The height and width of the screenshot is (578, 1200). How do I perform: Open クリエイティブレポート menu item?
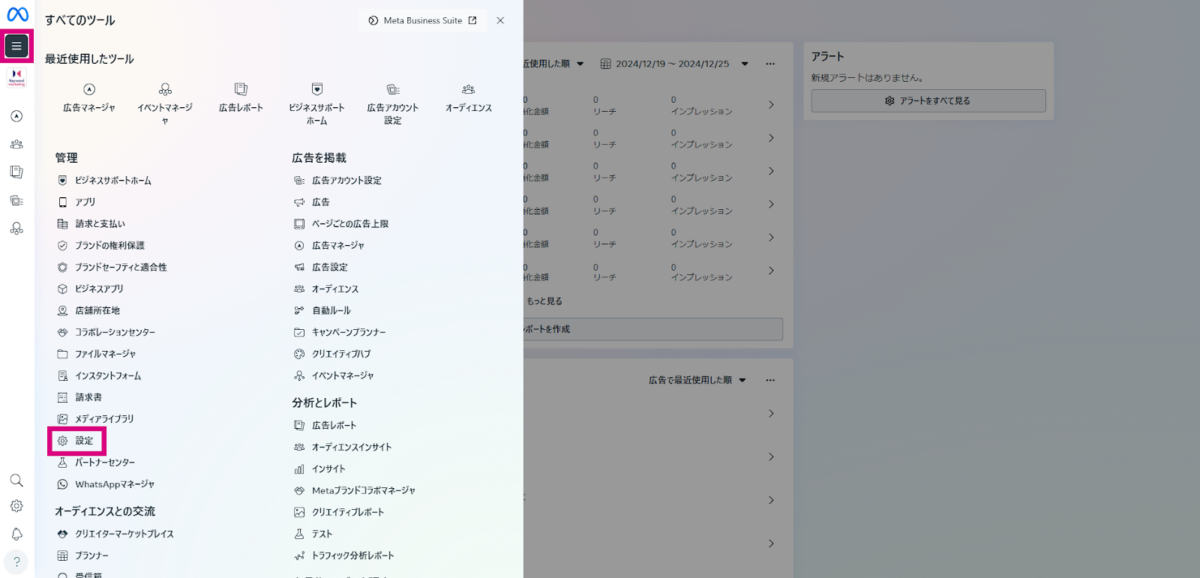[339, 512]
